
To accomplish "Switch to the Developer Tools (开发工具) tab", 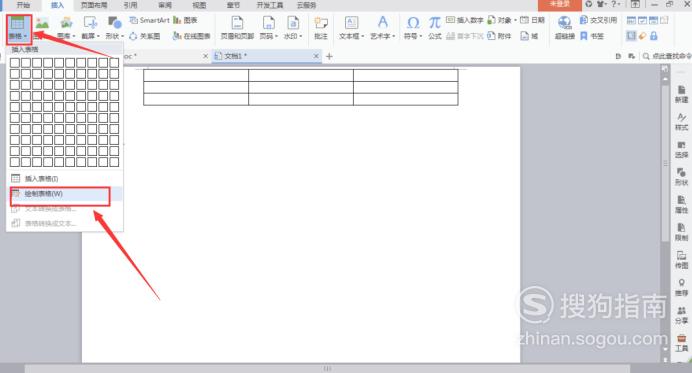I will click(270, 5).
